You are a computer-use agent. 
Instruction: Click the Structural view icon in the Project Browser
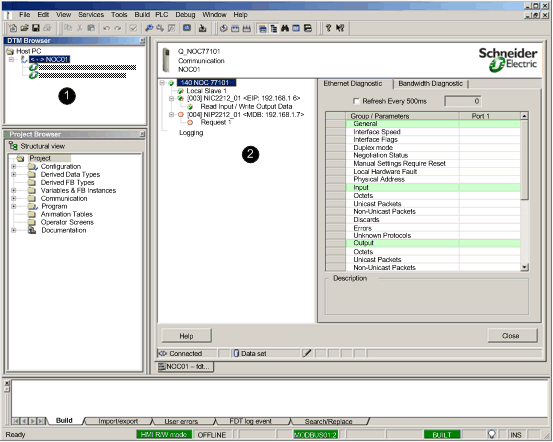point(13,146)
